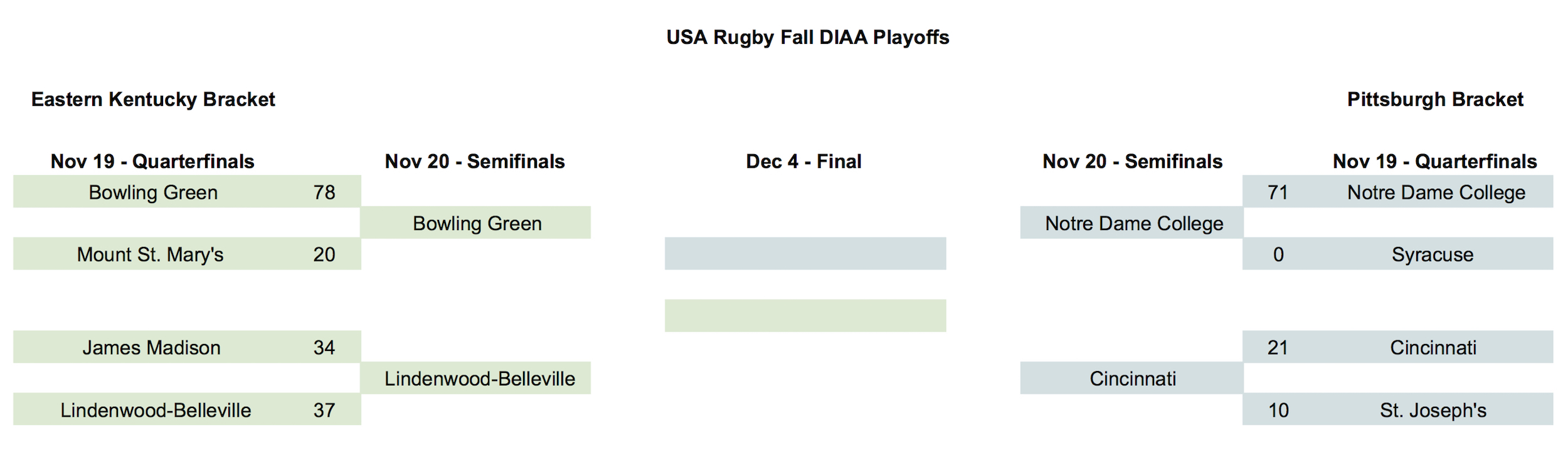Select Lindenwood-Belleville's score of 37
This screenshot has width=1568, height=455.
pyautogui.click(x=324, y=410)
